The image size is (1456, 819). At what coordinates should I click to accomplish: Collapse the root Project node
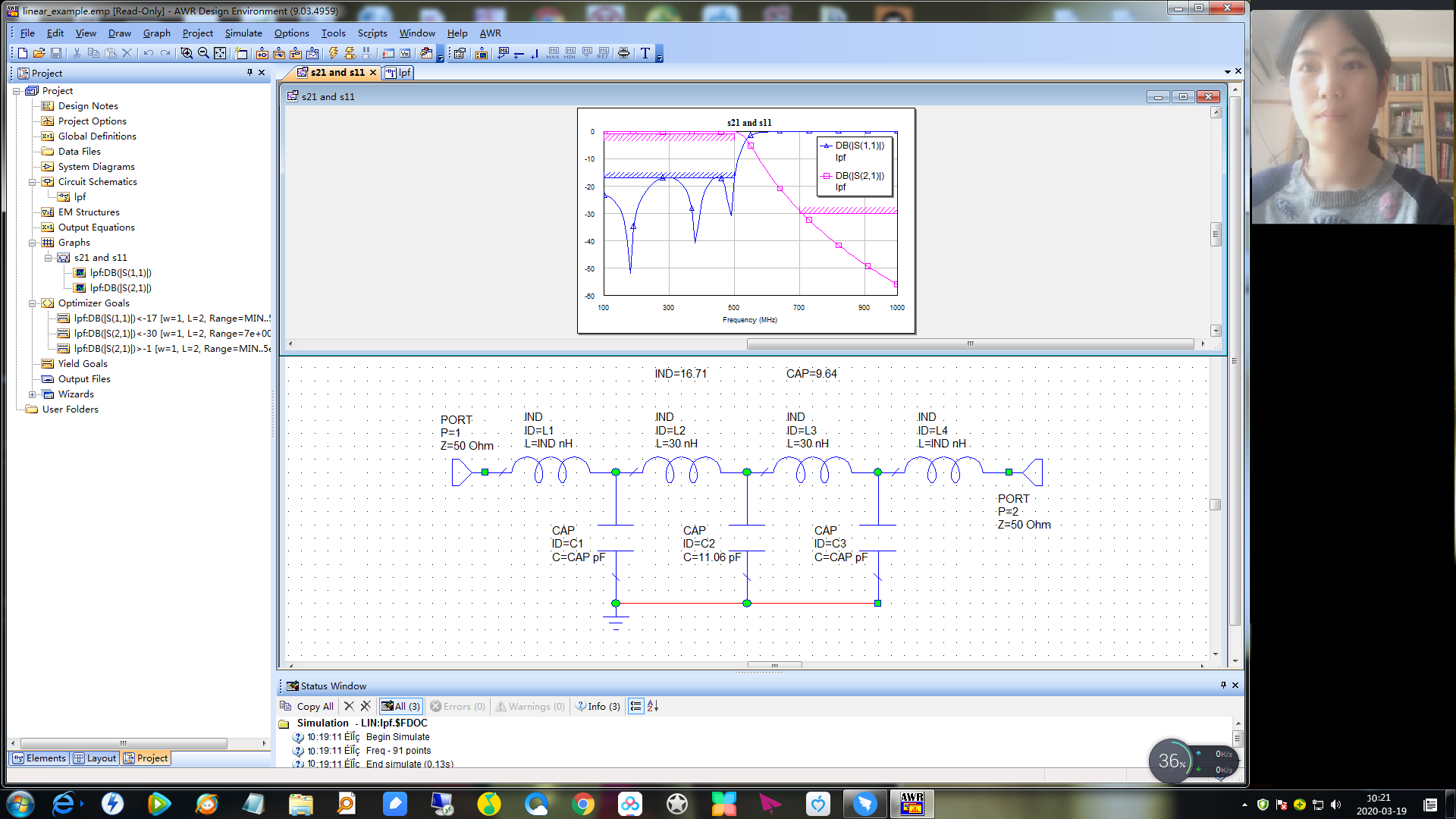(16, 91)
